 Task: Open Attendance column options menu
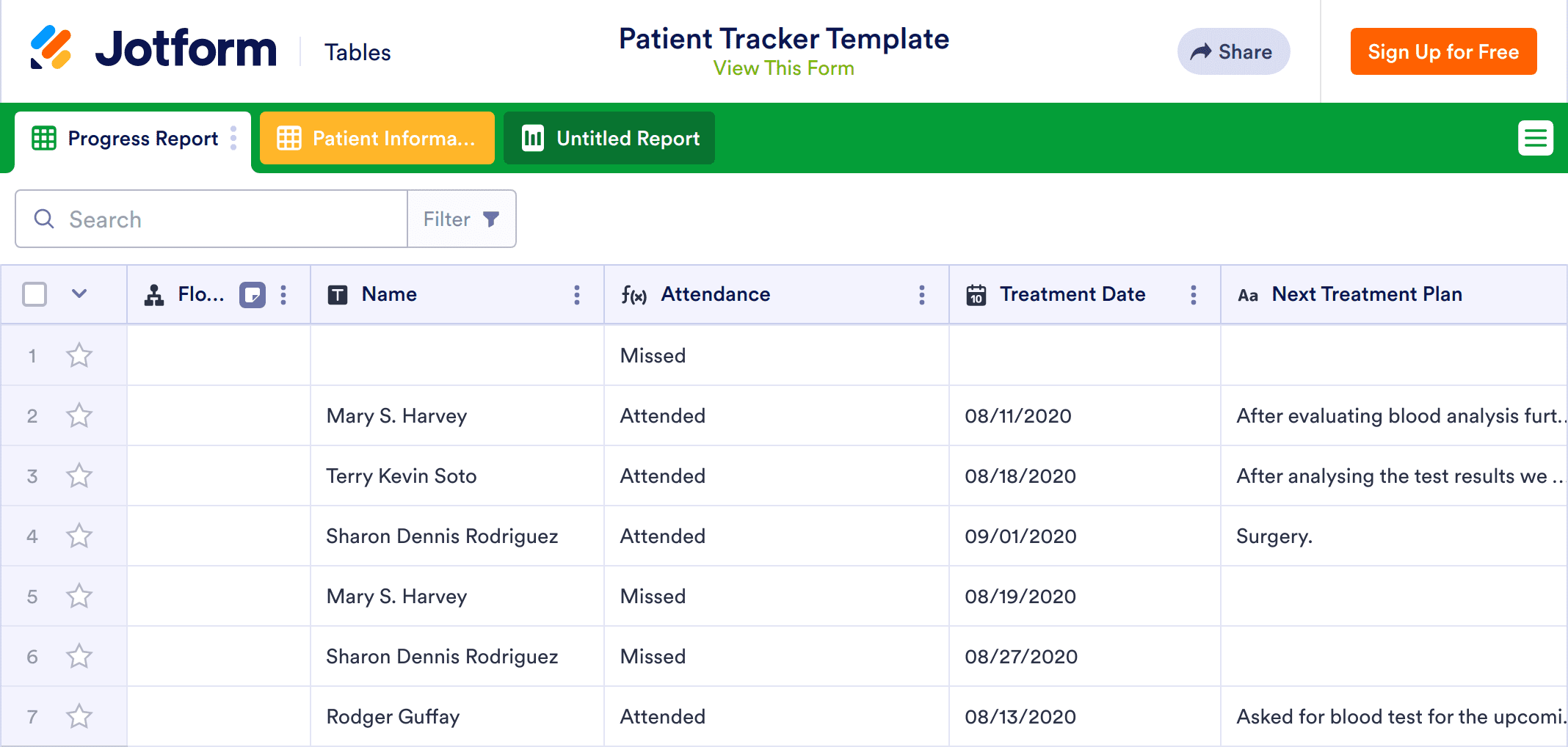[922, 295]
